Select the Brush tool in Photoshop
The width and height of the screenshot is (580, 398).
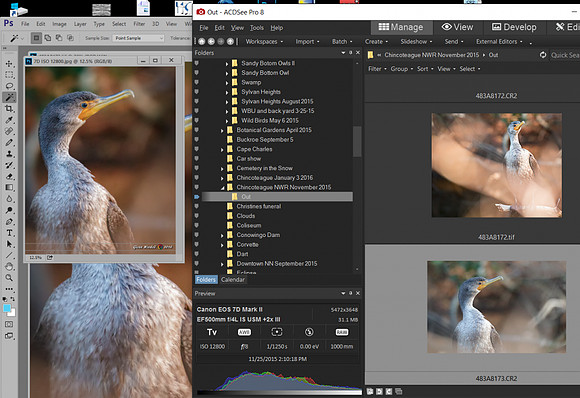pos(9,142)
